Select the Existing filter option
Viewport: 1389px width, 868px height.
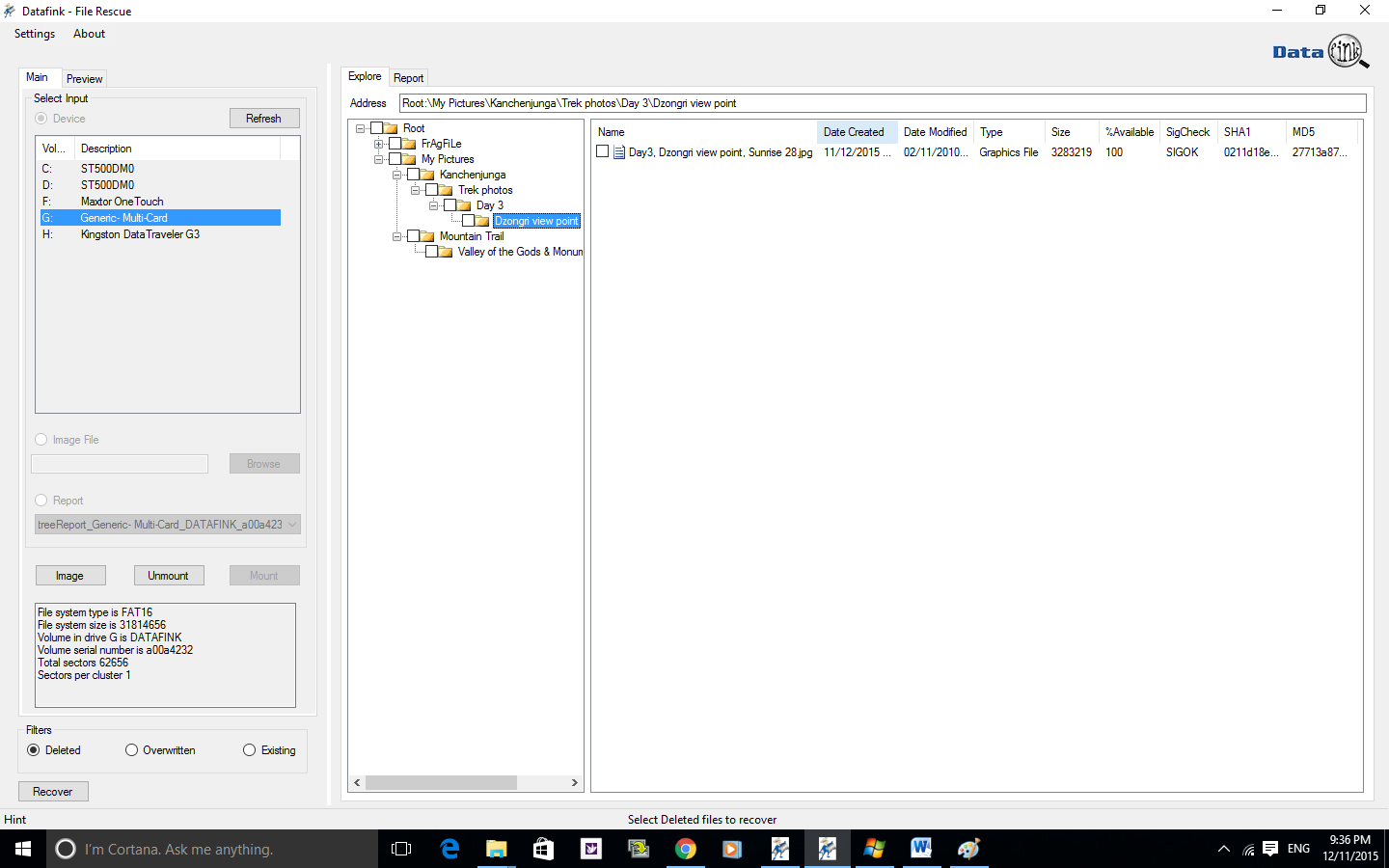point(250,750)
